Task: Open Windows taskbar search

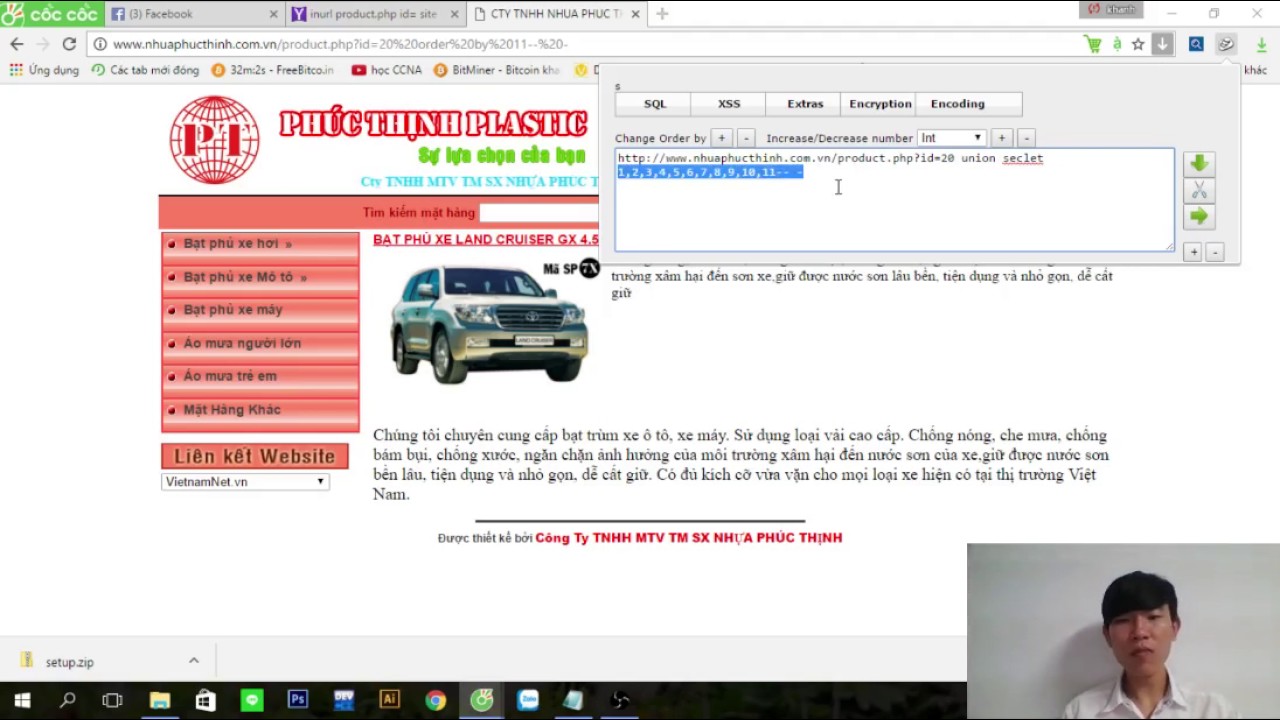Action: coord(67,700)
